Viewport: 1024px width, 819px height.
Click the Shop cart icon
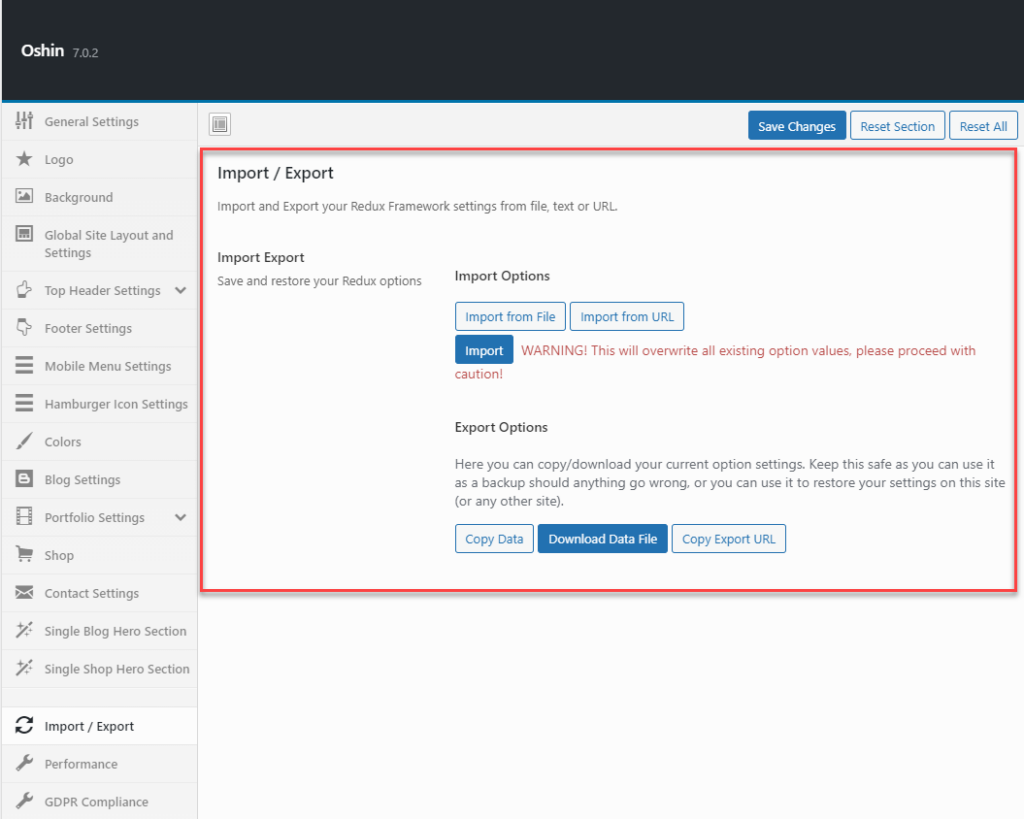[x=24, y=555]
